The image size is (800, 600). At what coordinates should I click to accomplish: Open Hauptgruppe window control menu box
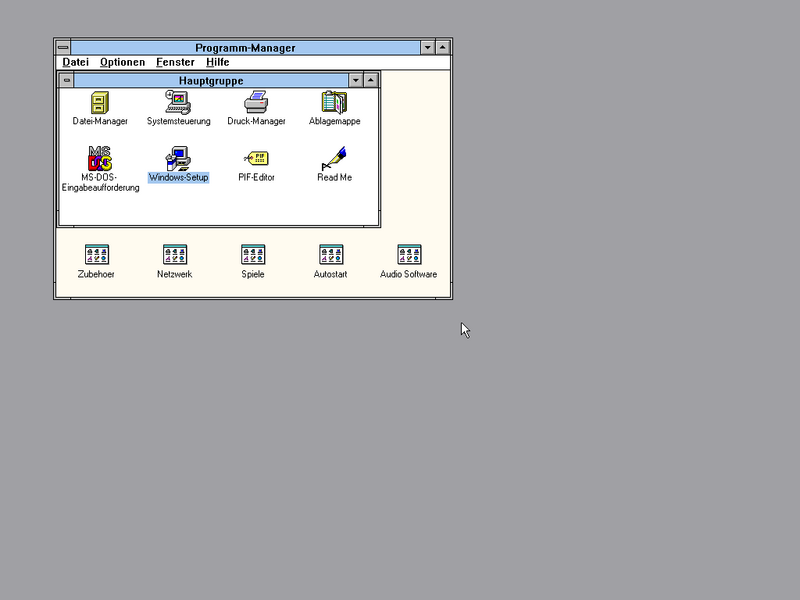coord(67,80)
